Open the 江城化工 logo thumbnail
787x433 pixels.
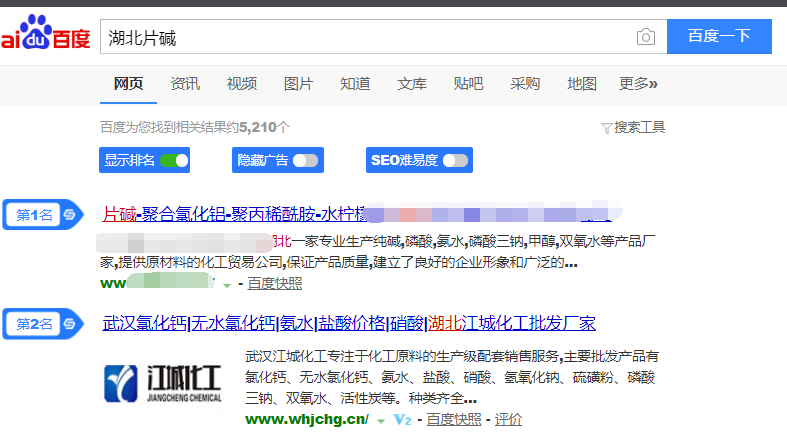[163, 385]
